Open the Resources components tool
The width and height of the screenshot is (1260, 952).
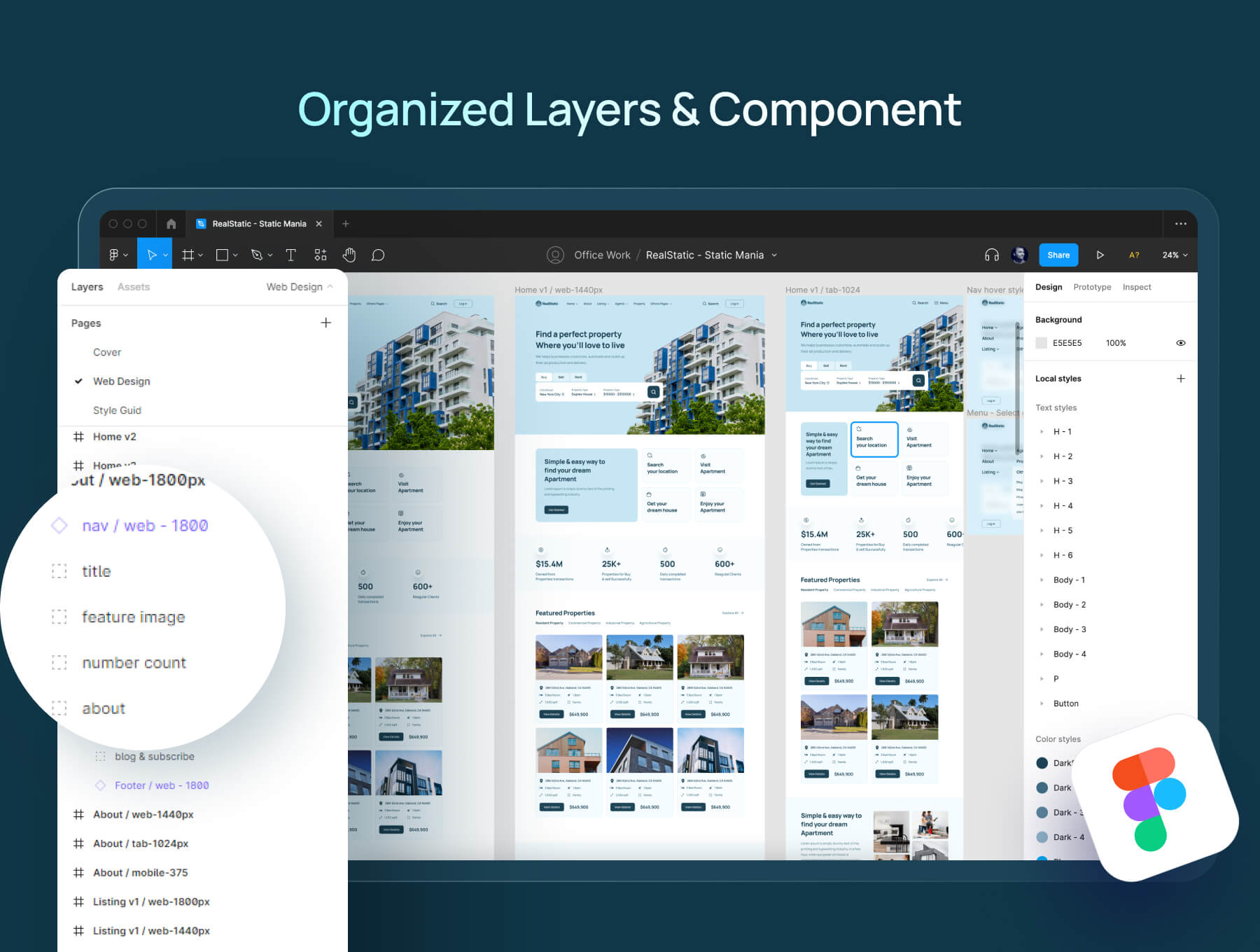pos(321,255)
